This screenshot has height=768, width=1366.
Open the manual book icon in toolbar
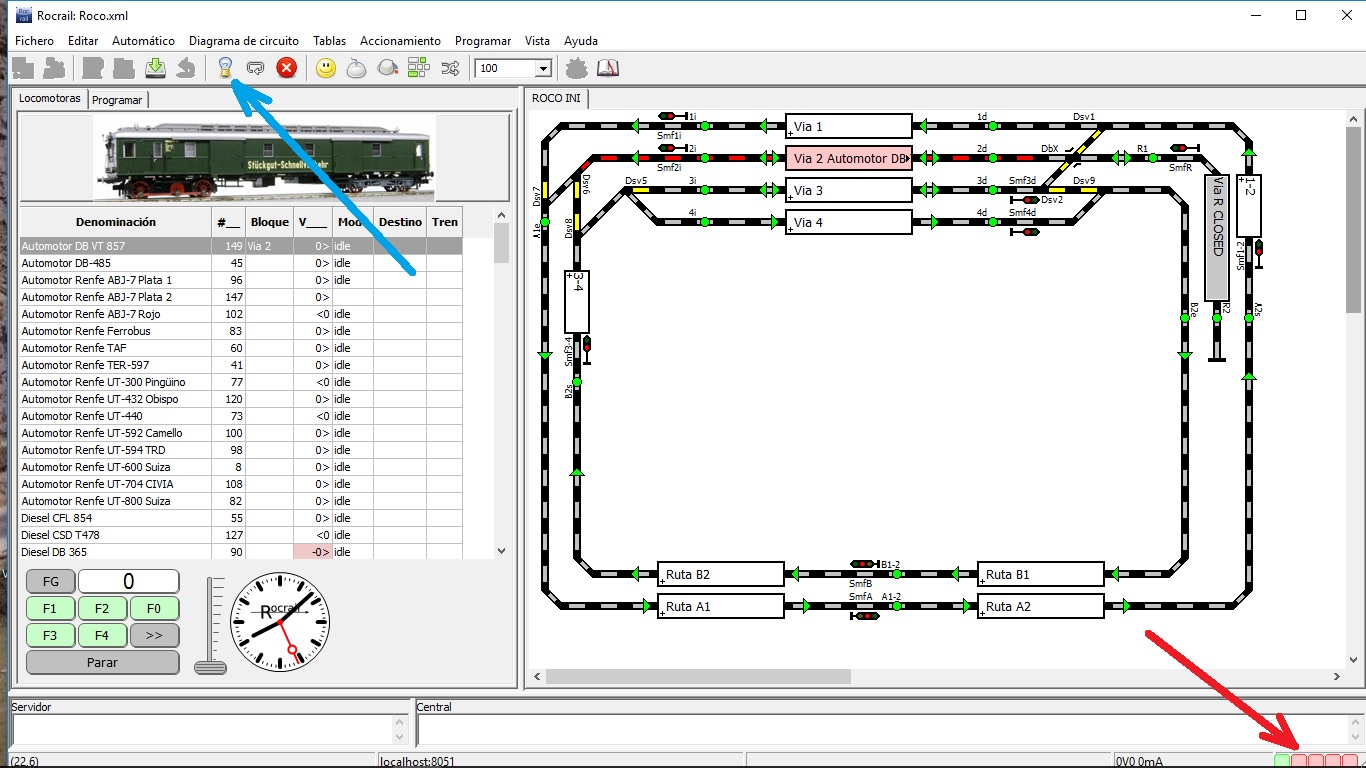[608, 68]
